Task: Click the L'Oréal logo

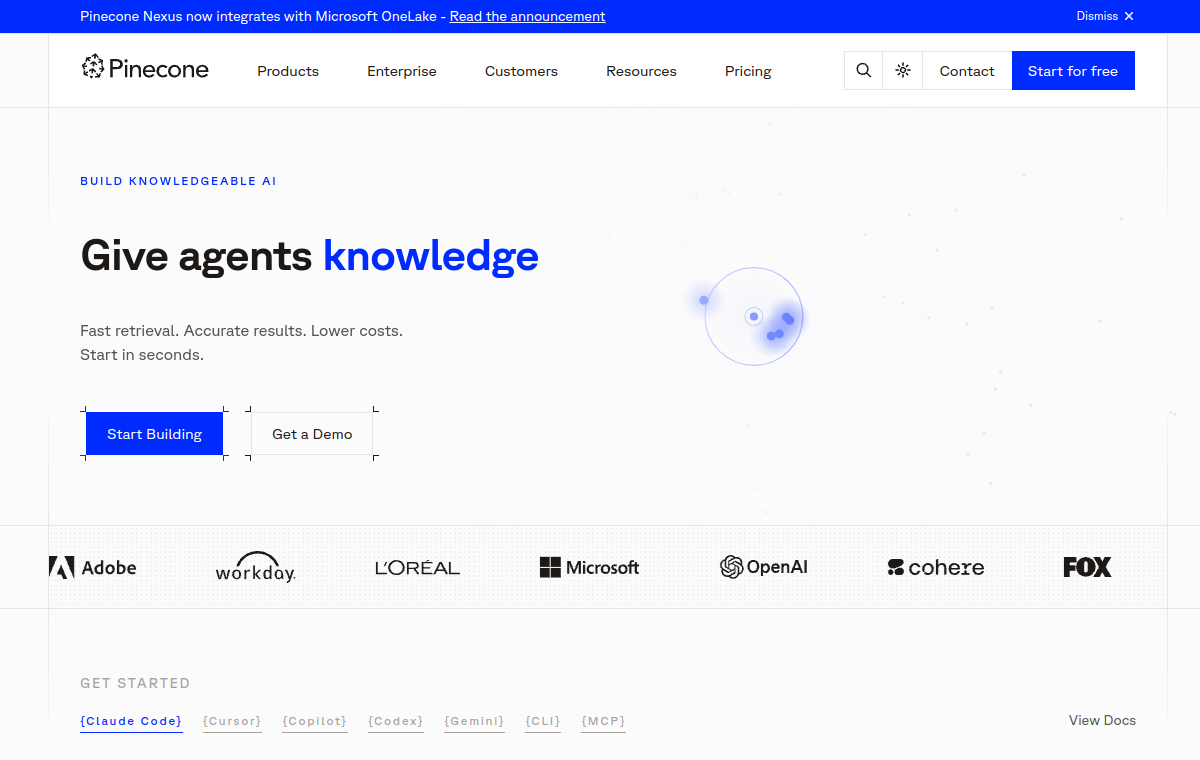Action: [x=417, y=567]
